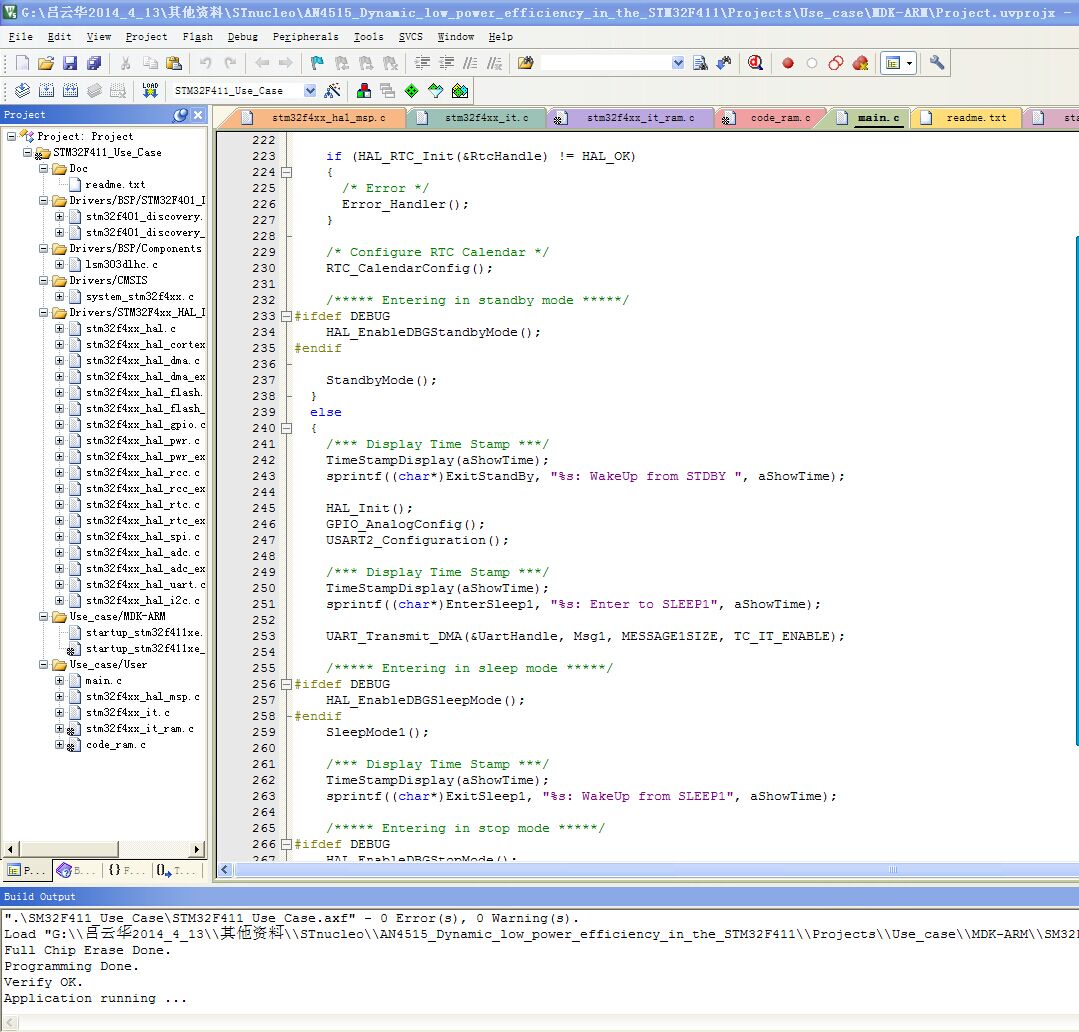
Task: Select system_stm32f4xx.c in project tree
Action: 139,297
